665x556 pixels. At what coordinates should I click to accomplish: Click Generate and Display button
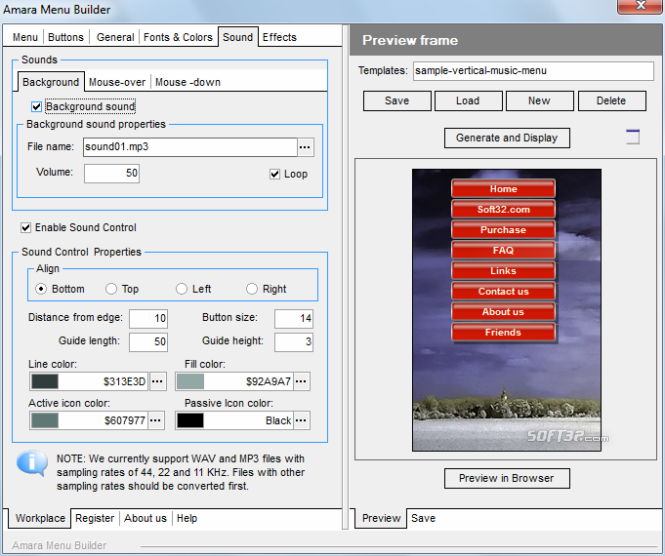pyautogui.click(x=507, y=138)
